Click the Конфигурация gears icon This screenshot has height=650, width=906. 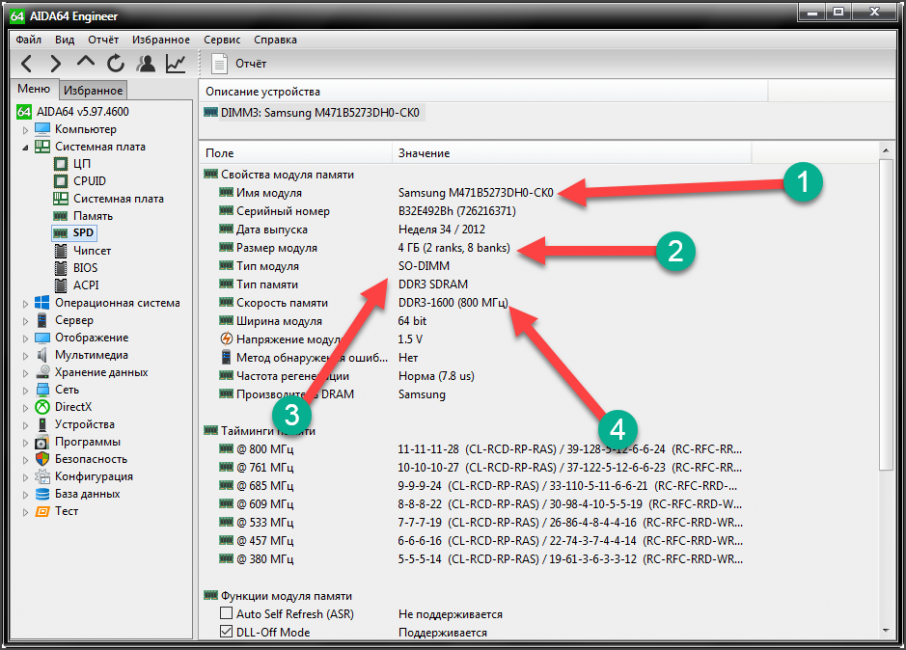[x=42, y=476]
